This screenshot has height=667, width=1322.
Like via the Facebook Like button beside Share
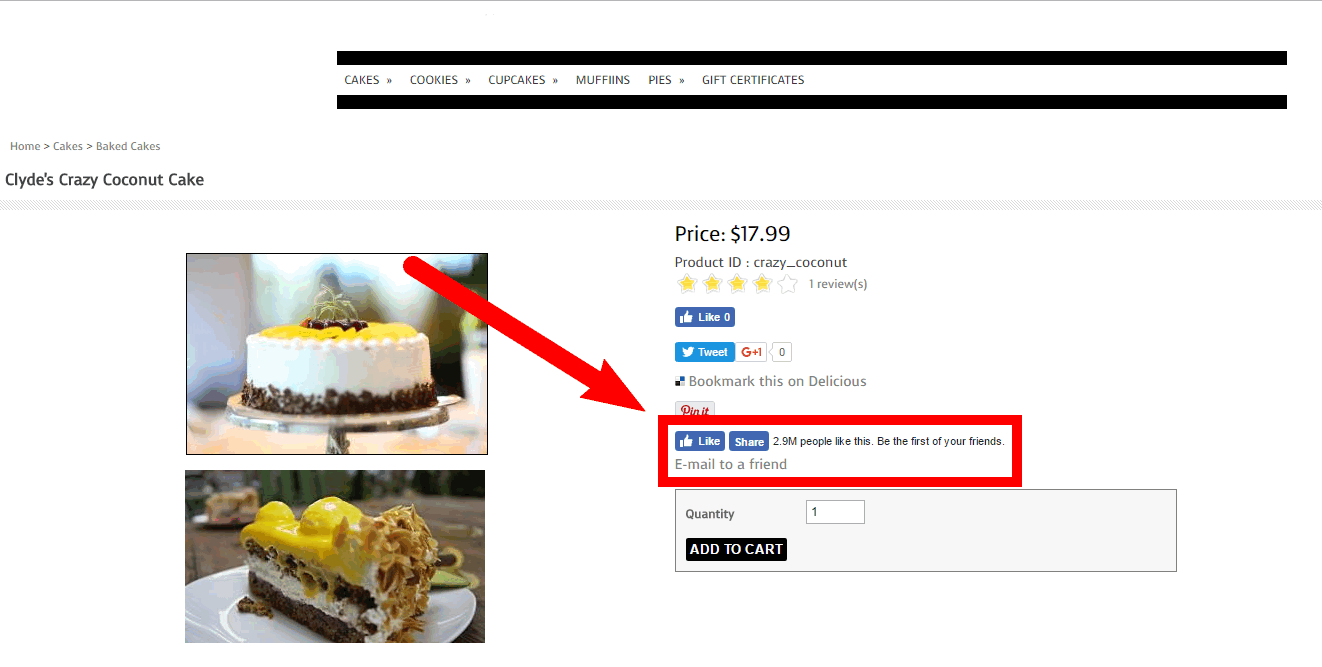point(700,441)
